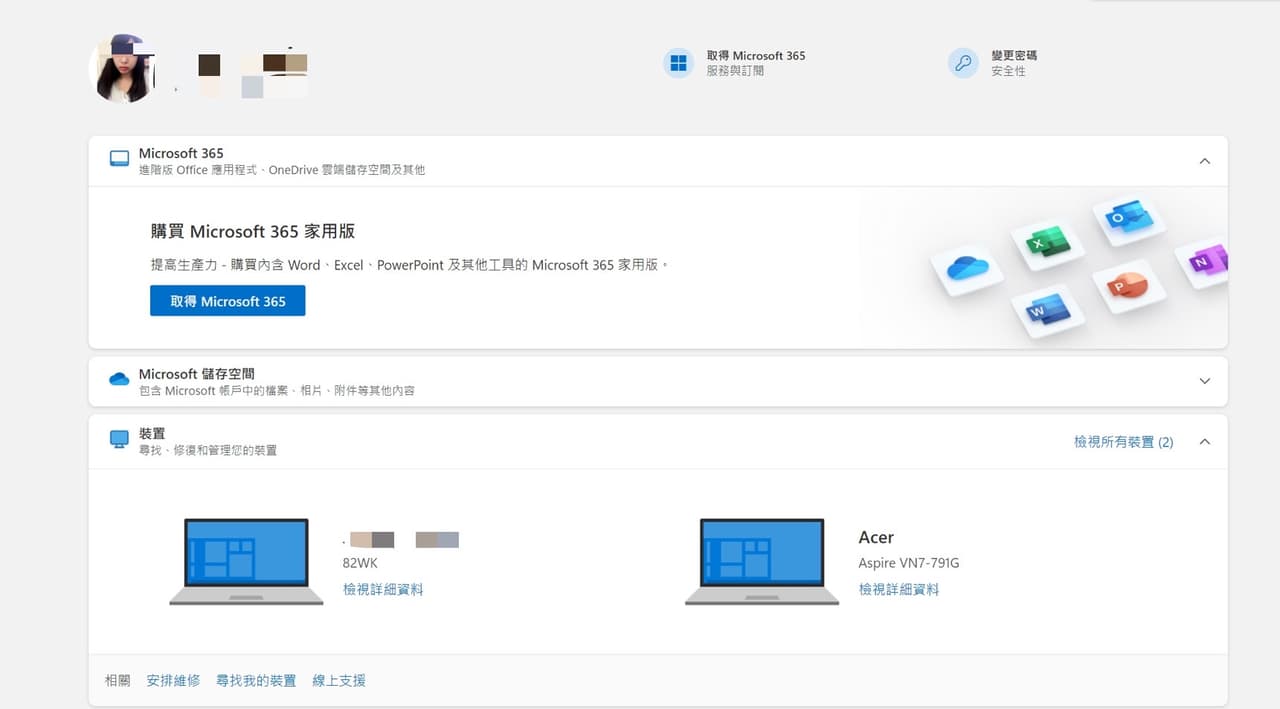Click the Outlook app tile in banner
Screen dimensions: 1280x709
1130,218
